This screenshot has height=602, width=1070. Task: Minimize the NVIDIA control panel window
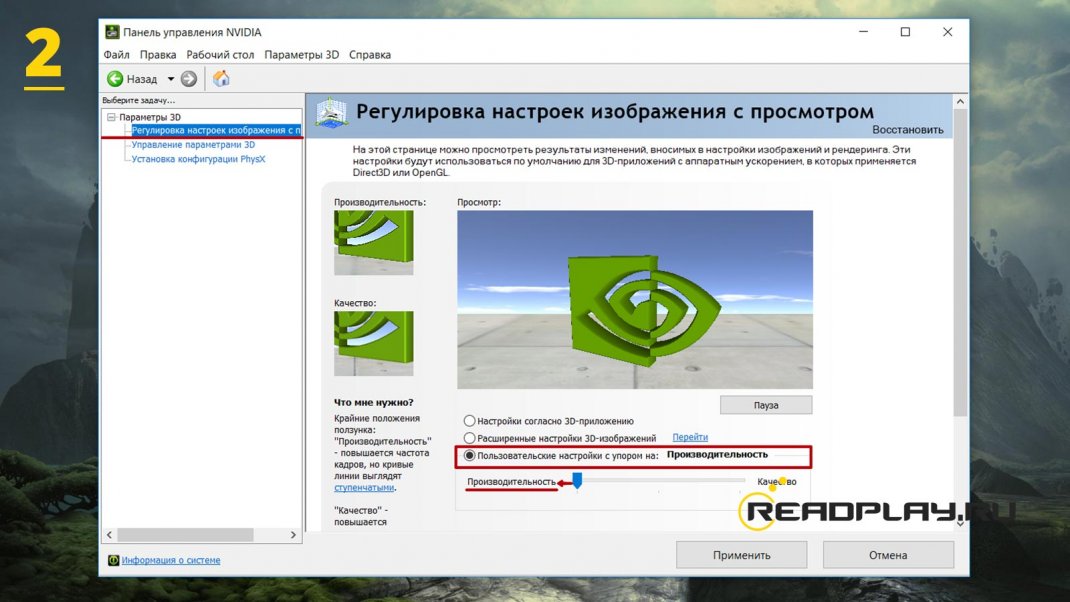(863, 32)
